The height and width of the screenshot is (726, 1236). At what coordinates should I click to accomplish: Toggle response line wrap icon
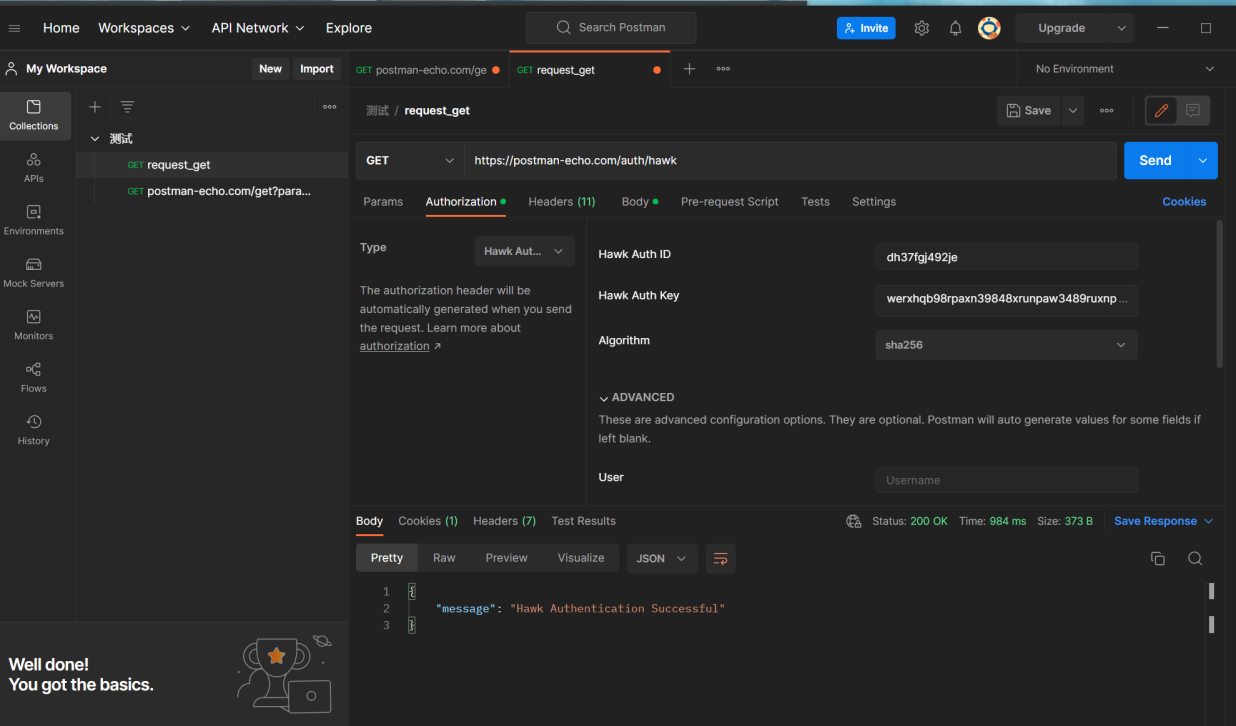(x=720, y=558)
